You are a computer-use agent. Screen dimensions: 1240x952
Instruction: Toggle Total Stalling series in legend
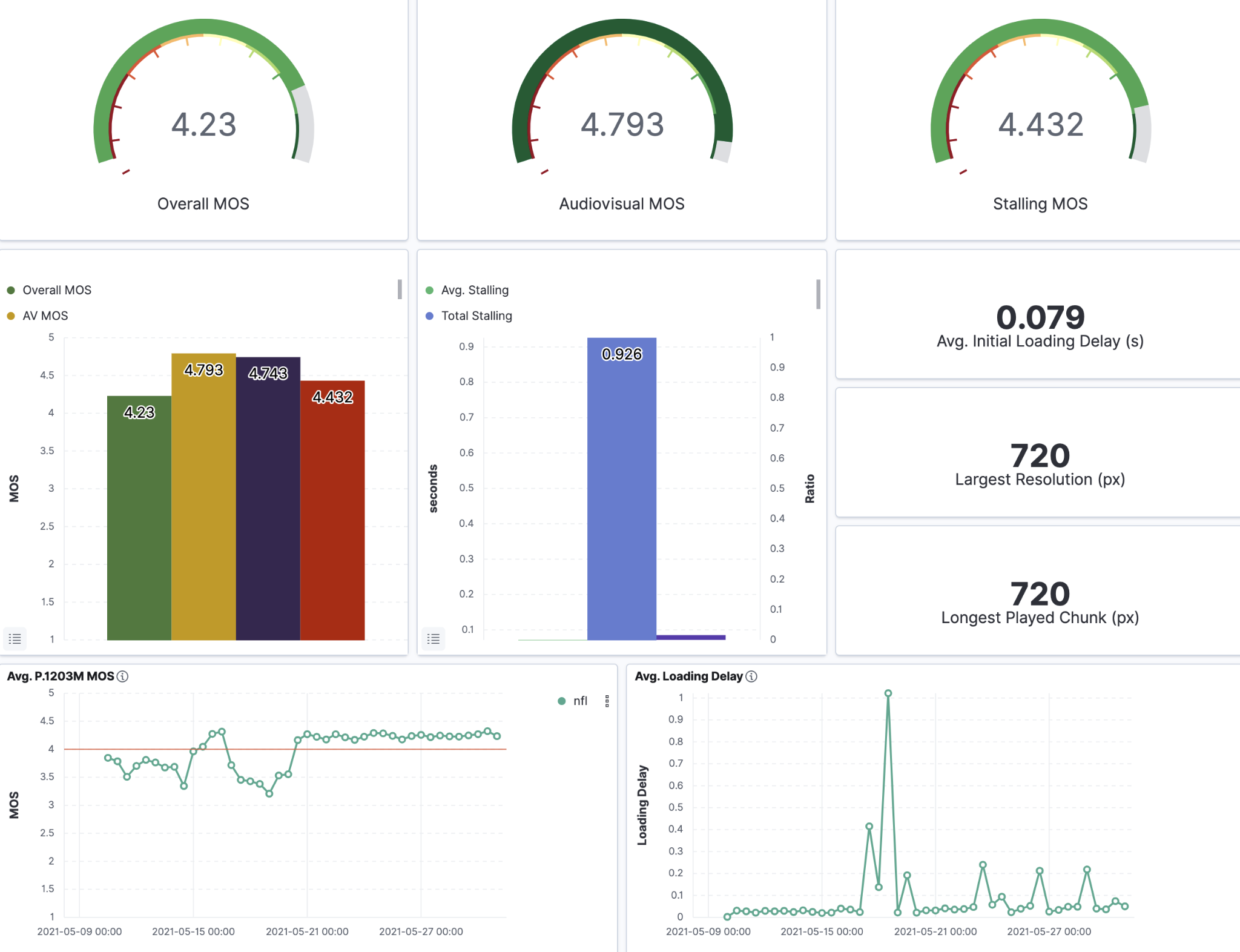[477, 316]
